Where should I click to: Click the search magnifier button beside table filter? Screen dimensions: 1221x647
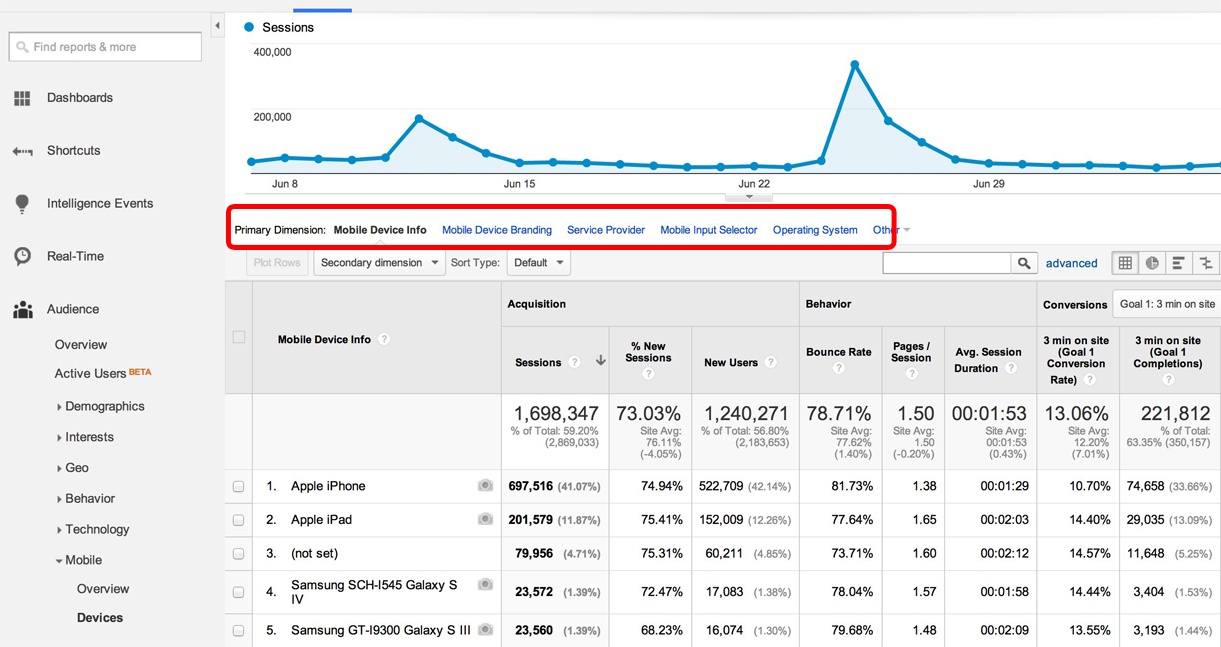(x=1023, y=263)
